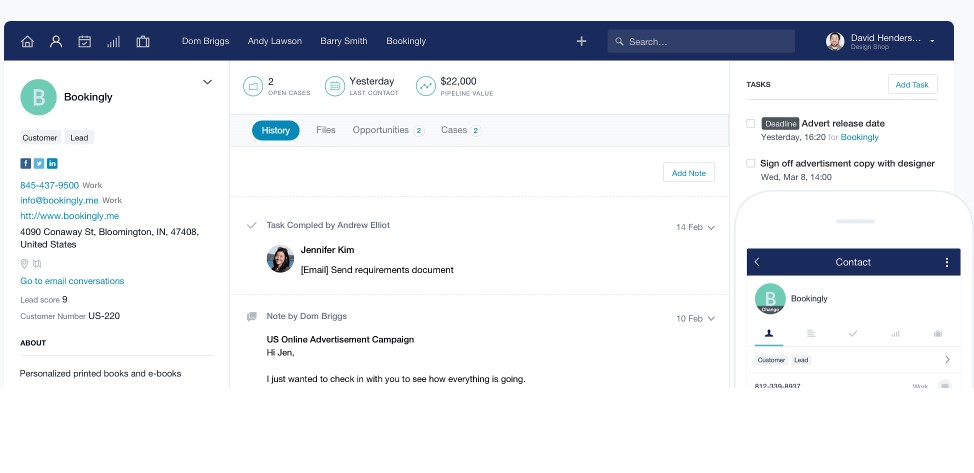Screen dimensions: 974x473
Task: Click the info@bookingly.me email link
Action: [60, 200]
